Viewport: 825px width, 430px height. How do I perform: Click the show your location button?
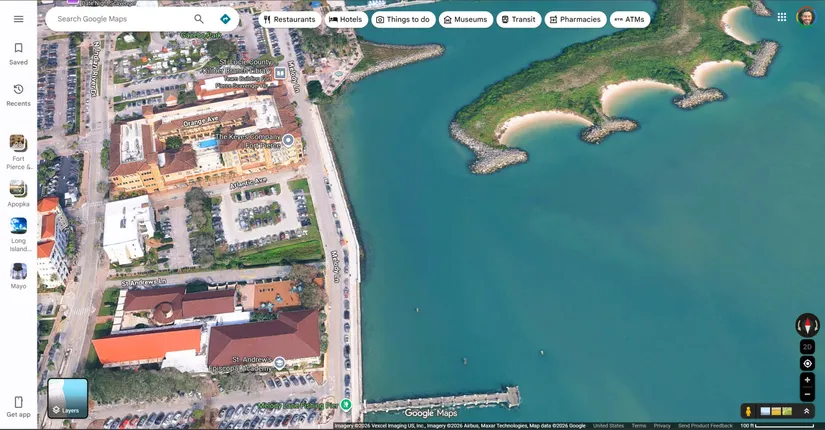pos(807,363)
